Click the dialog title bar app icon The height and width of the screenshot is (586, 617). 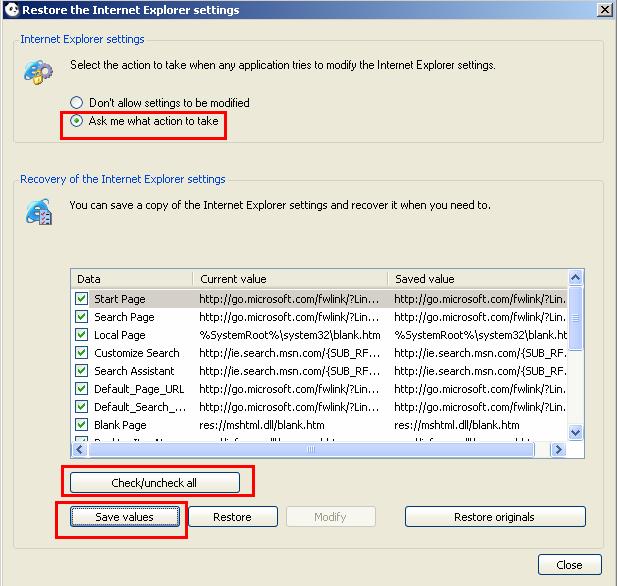tap(11, 10)
